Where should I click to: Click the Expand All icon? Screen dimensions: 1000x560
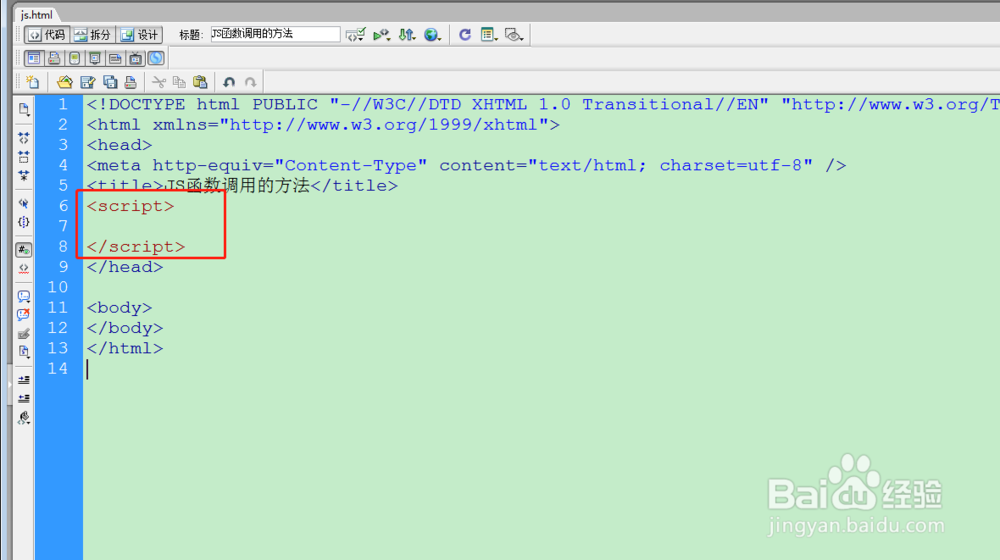[24, 175]
